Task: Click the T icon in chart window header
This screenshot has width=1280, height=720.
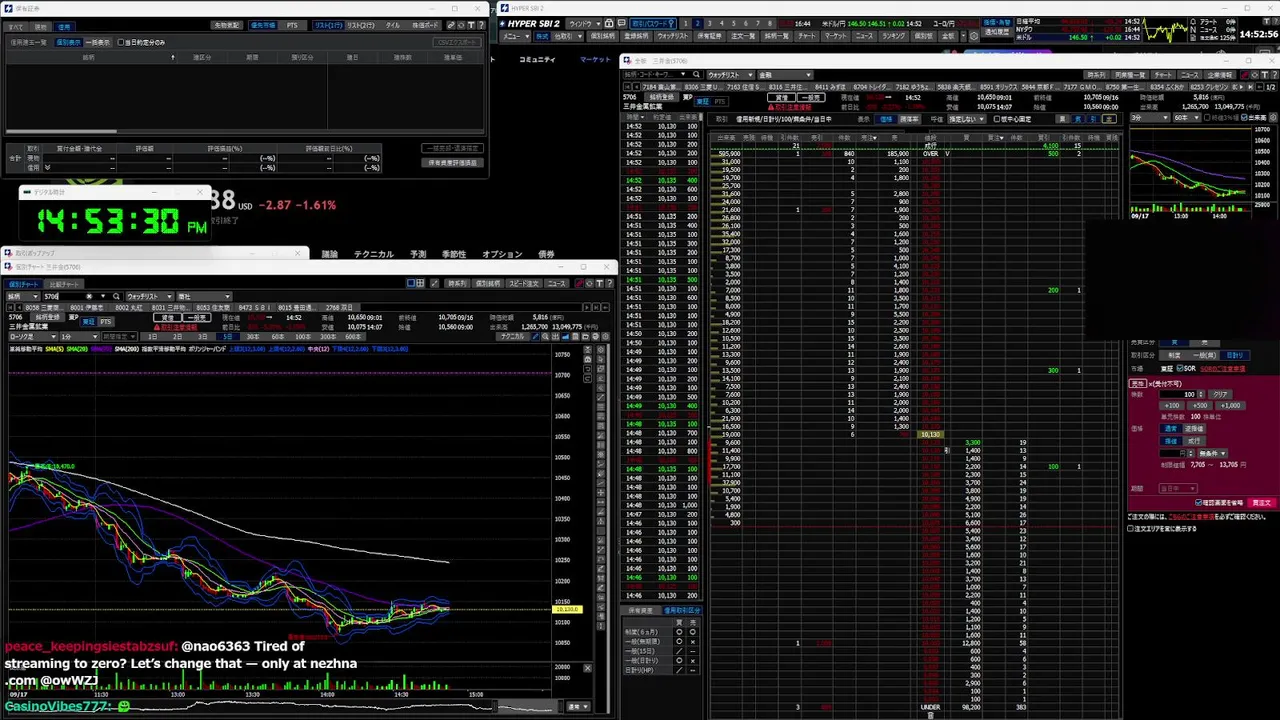Action: point(599,283)
